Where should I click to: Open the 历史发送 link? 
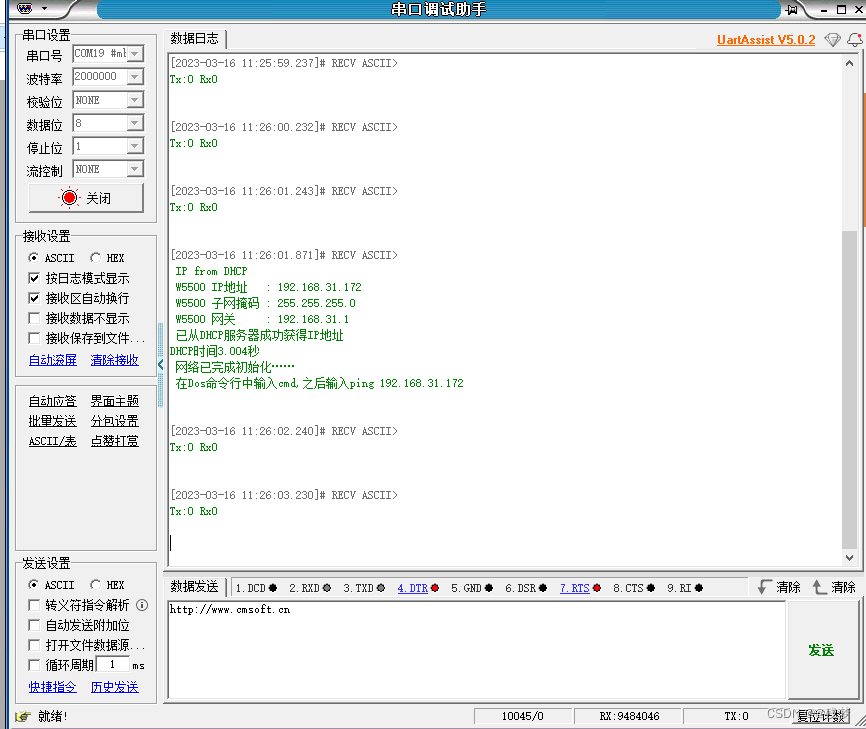click(114, 686)
